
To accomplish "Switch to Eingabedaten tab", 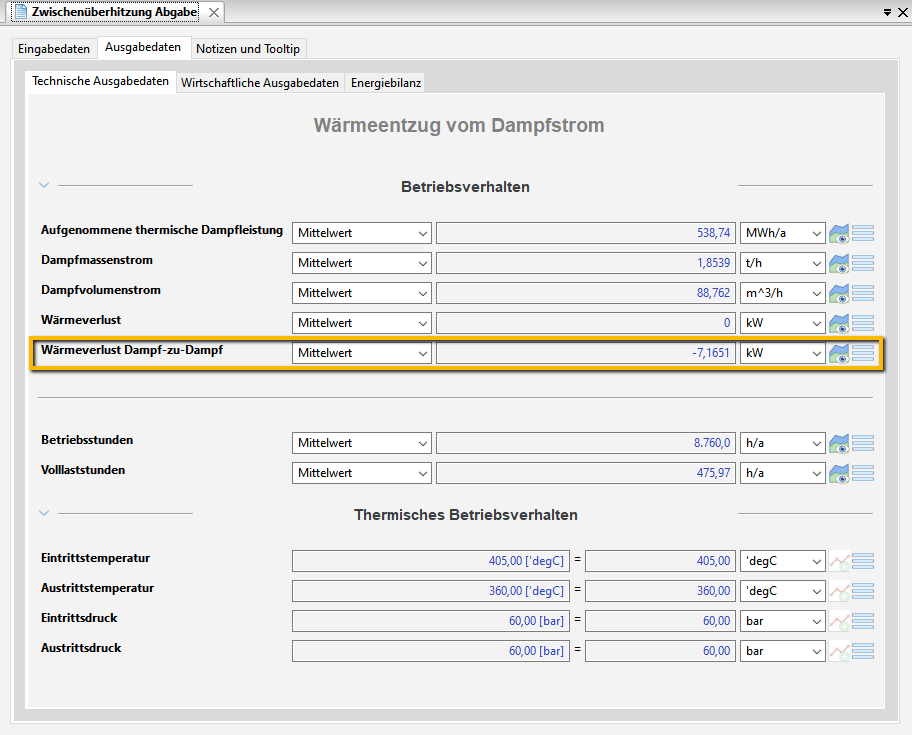I will [x=54, y=49].
